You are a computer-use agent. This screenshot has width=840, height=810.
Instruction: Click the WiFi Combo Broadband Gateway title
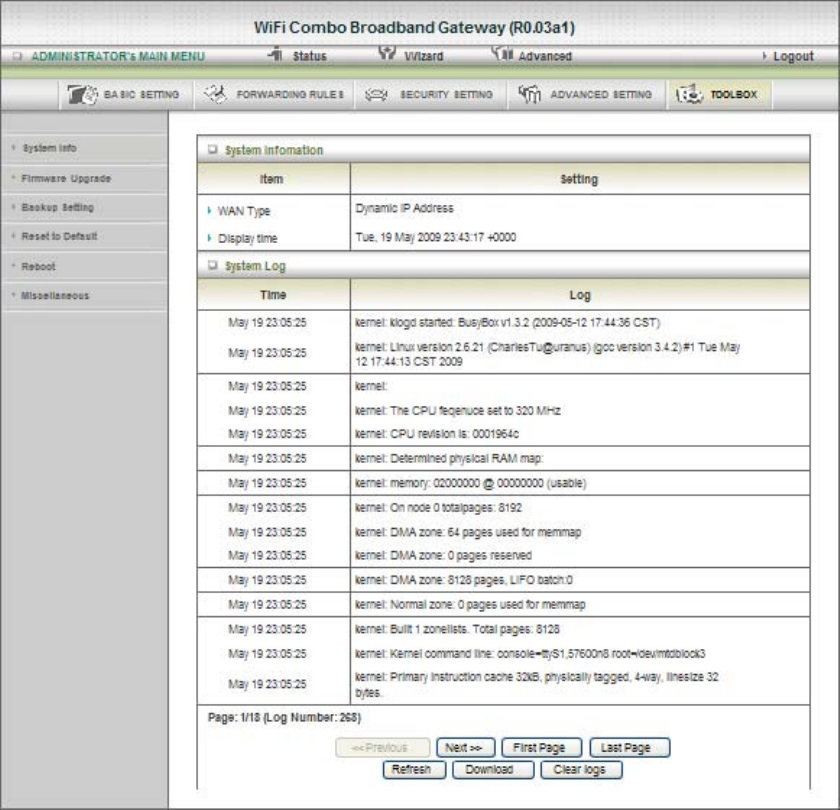414,27
